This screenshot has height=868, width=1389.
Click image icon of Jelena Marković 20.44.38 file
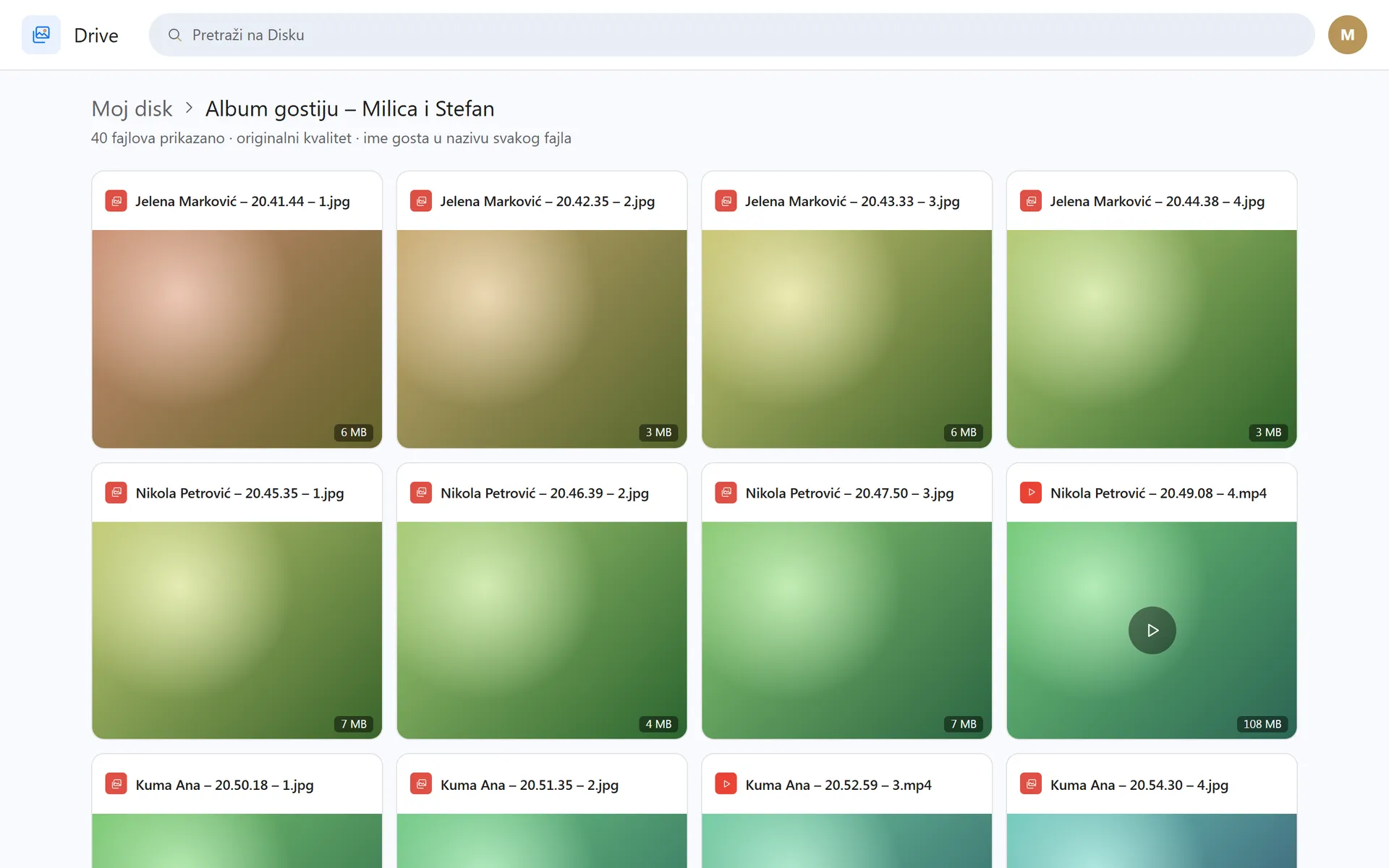click(1031, 201)
